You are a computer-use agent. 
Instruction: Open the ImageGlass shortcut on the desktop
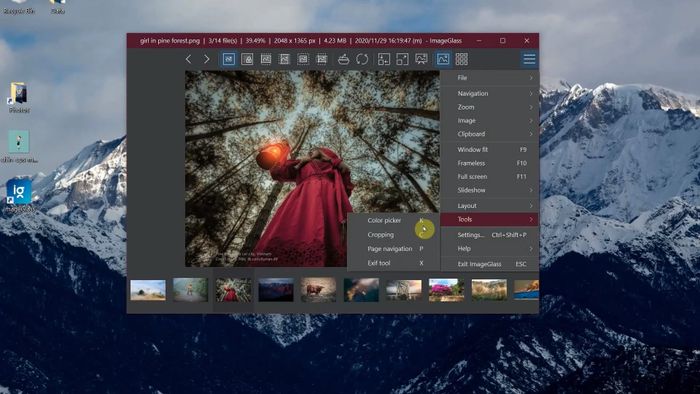coord(19,195)
